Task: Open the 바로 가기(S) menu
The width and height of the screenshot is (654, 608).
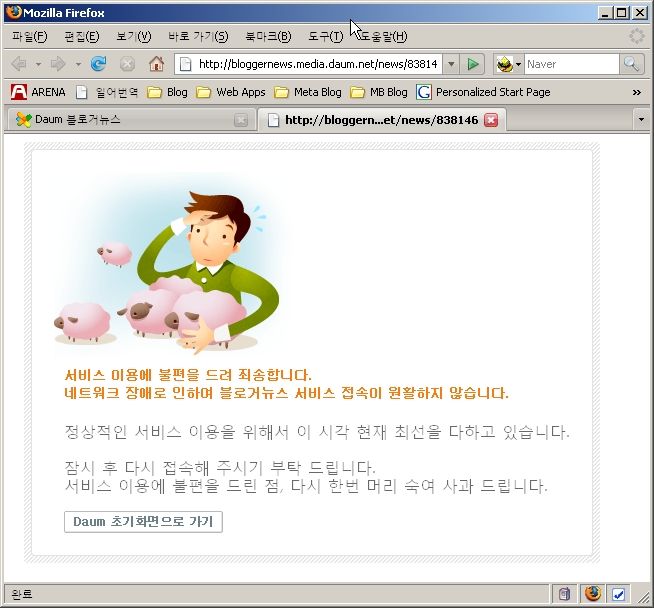Action: 198,37
